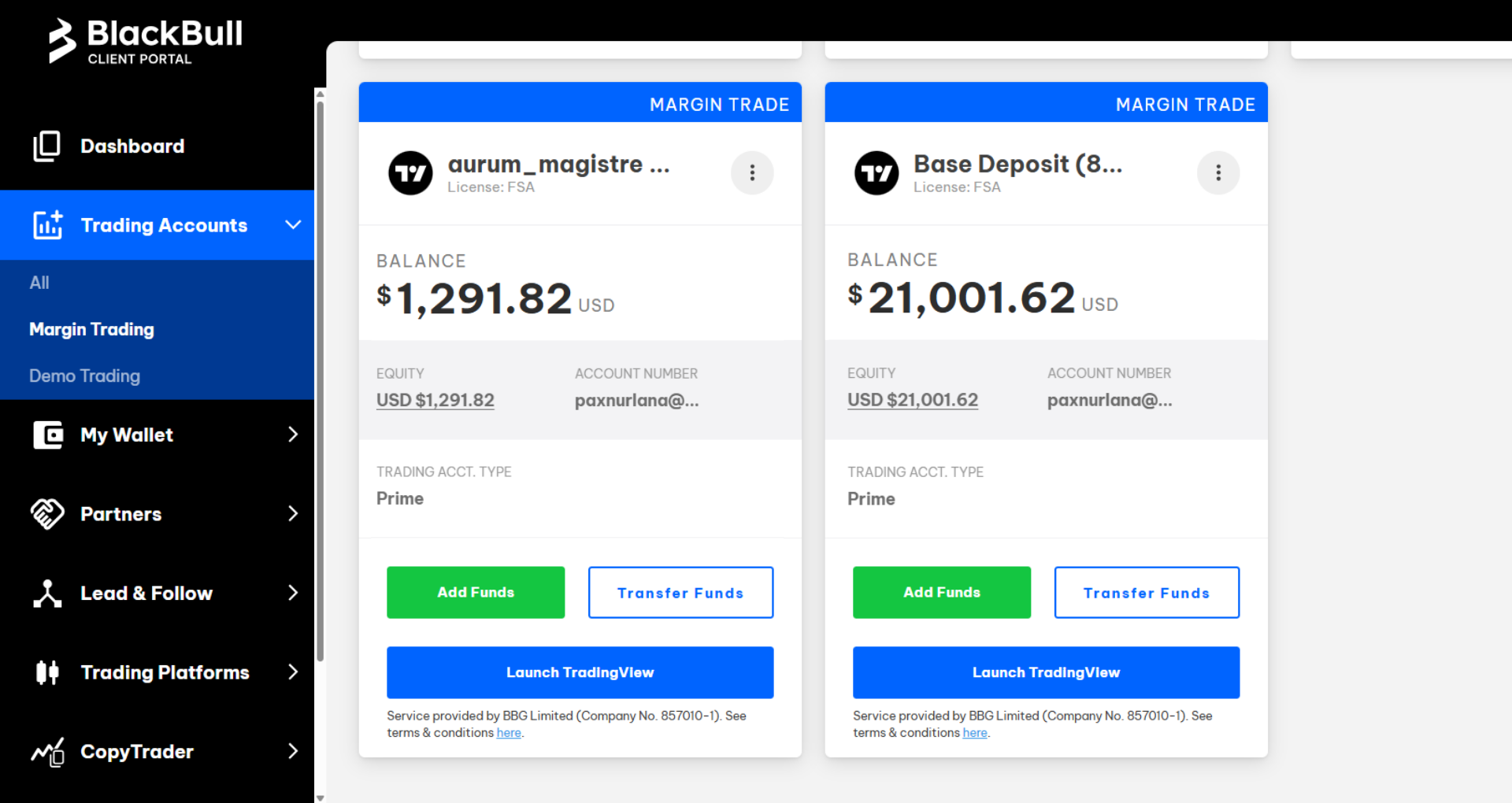
Task: Click the sidebar vertical scrollbar thumb
Action: tap(320, 381)
